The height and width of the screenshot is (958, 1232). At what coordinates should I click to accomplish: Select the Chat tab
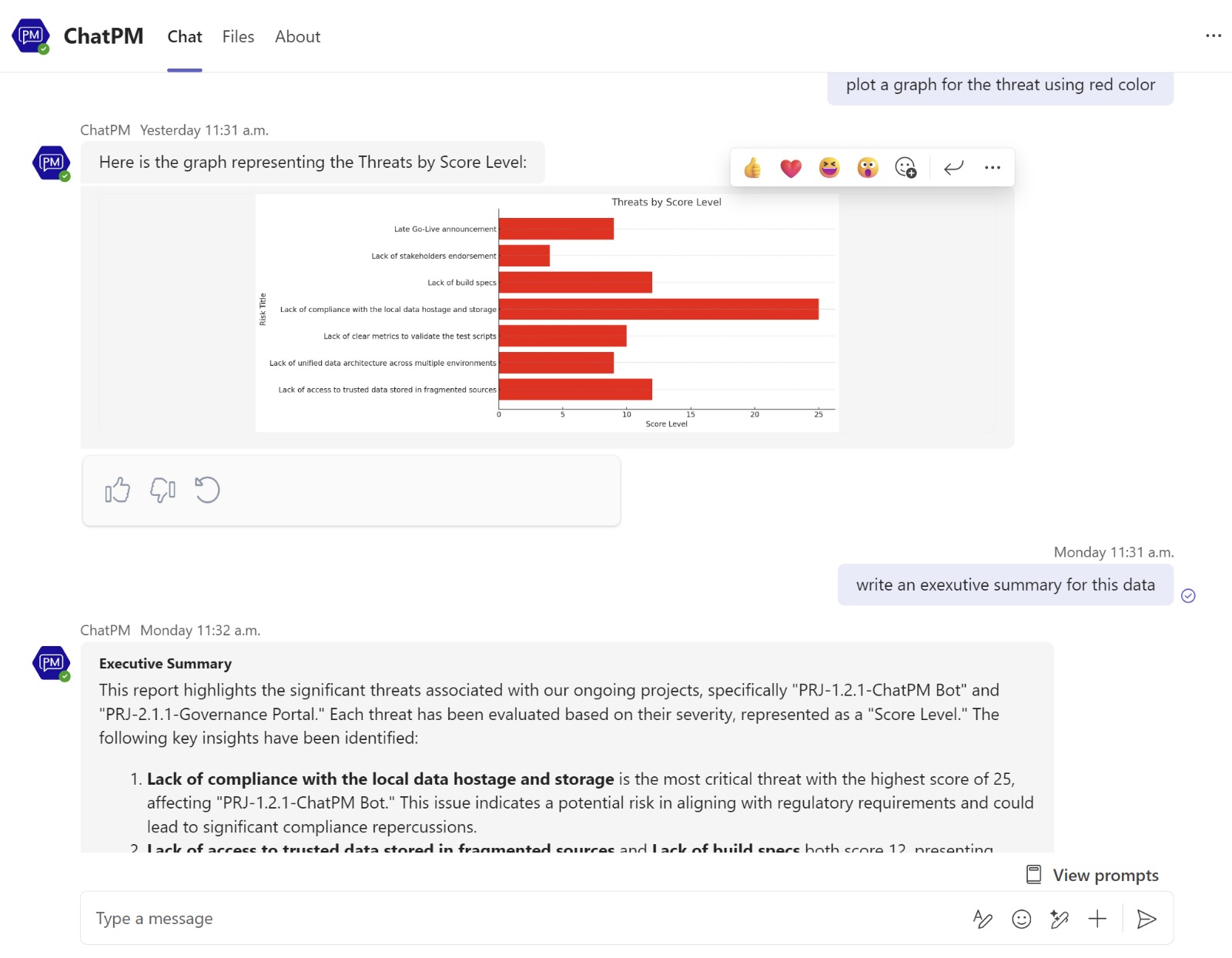185,37
